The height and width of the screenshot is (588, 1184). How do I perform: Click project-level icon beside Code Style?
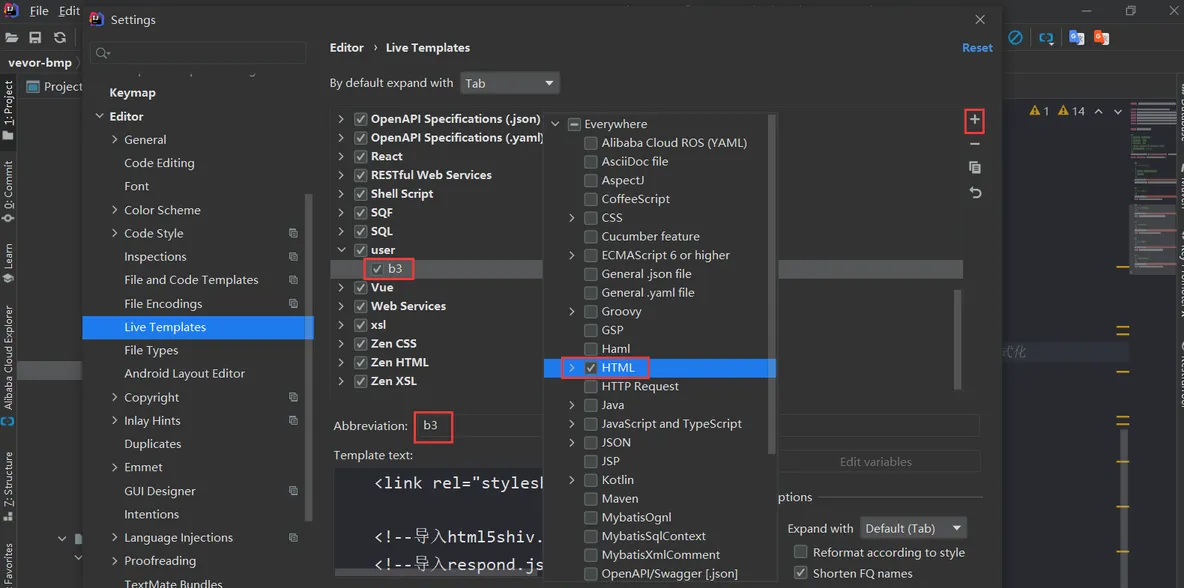(294, 233)
